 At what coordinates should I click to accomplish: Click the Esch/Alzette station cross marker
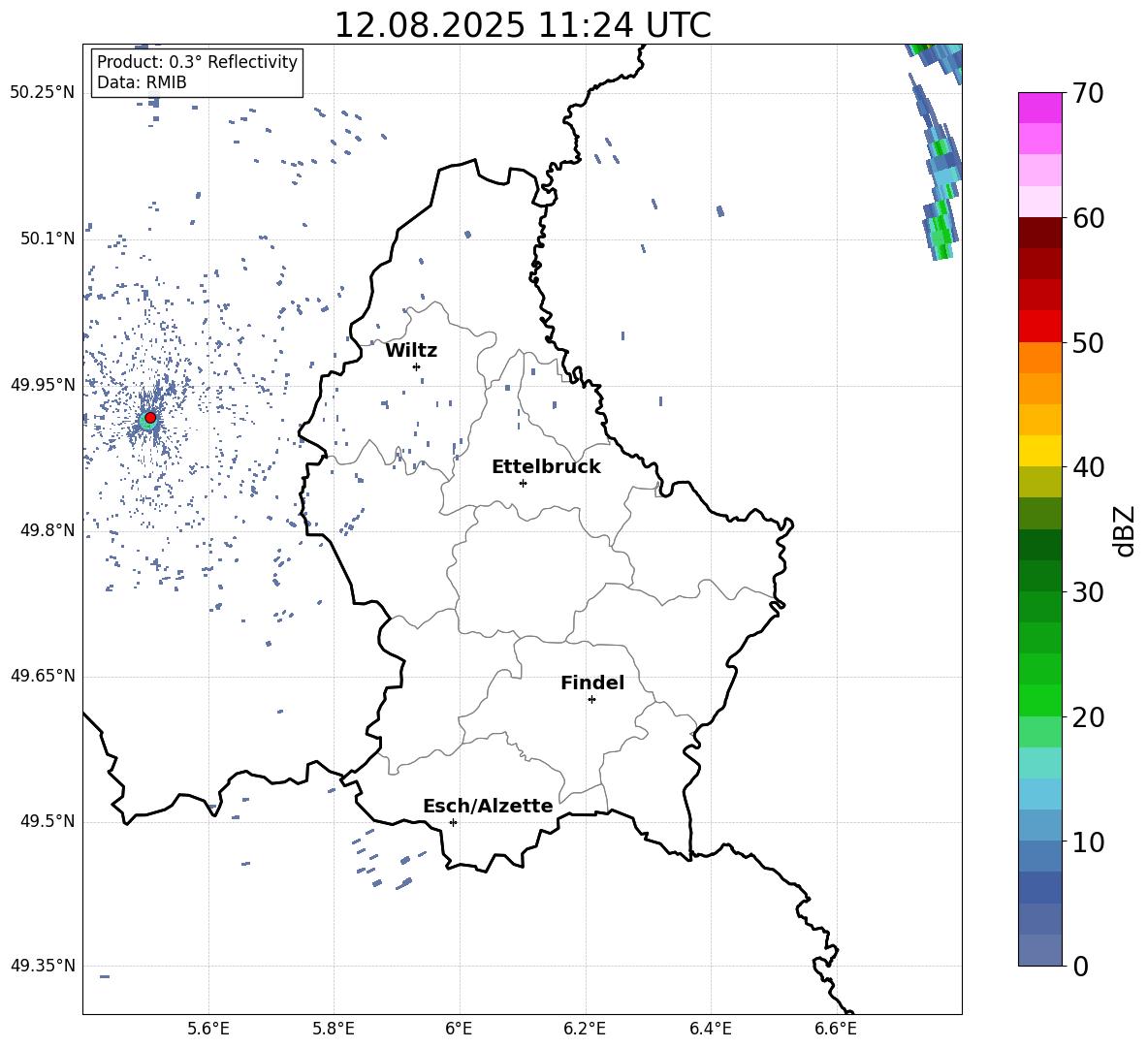pyautogui.click(x=453, y=822)
